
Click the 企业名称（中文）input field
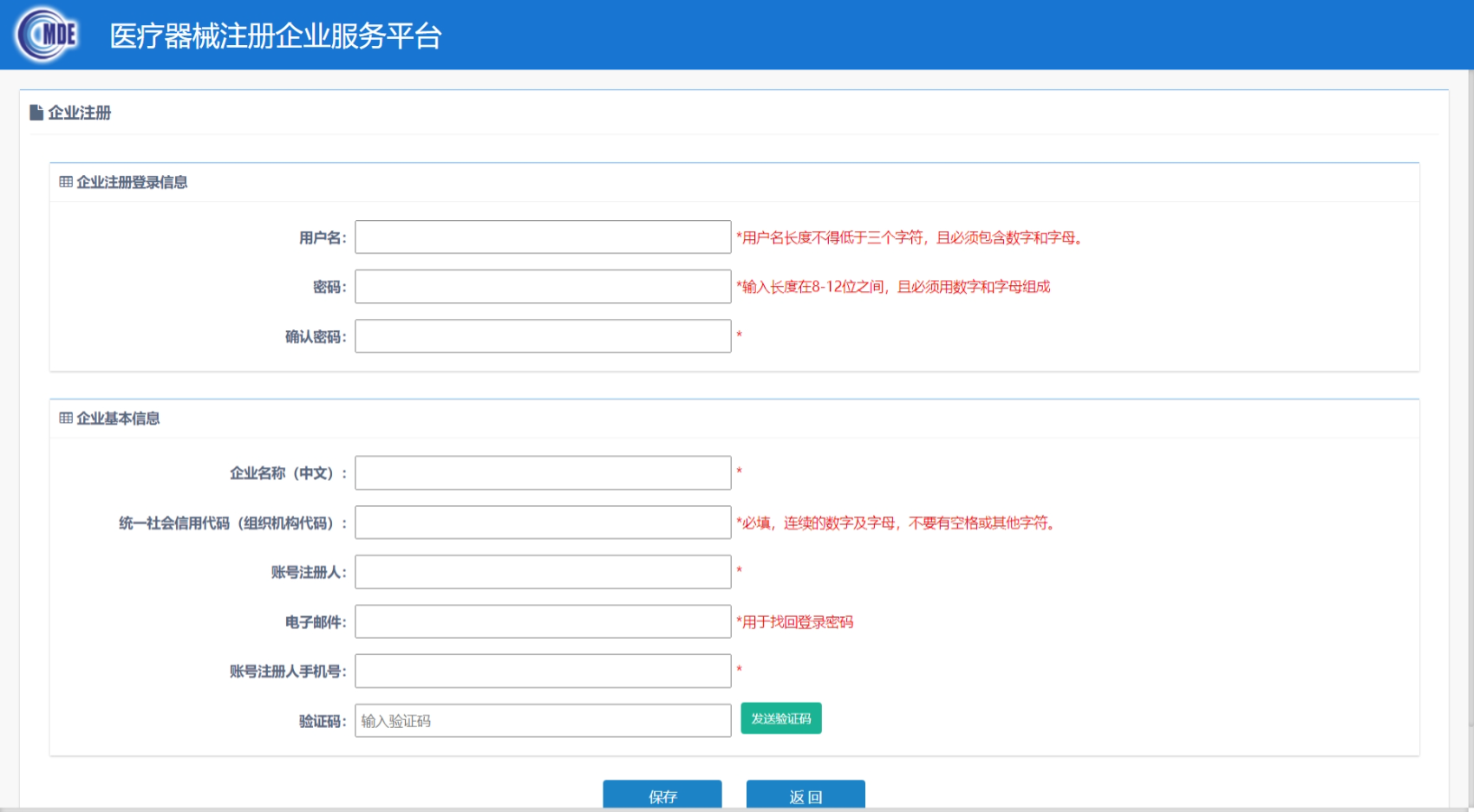tap(543, 473)
